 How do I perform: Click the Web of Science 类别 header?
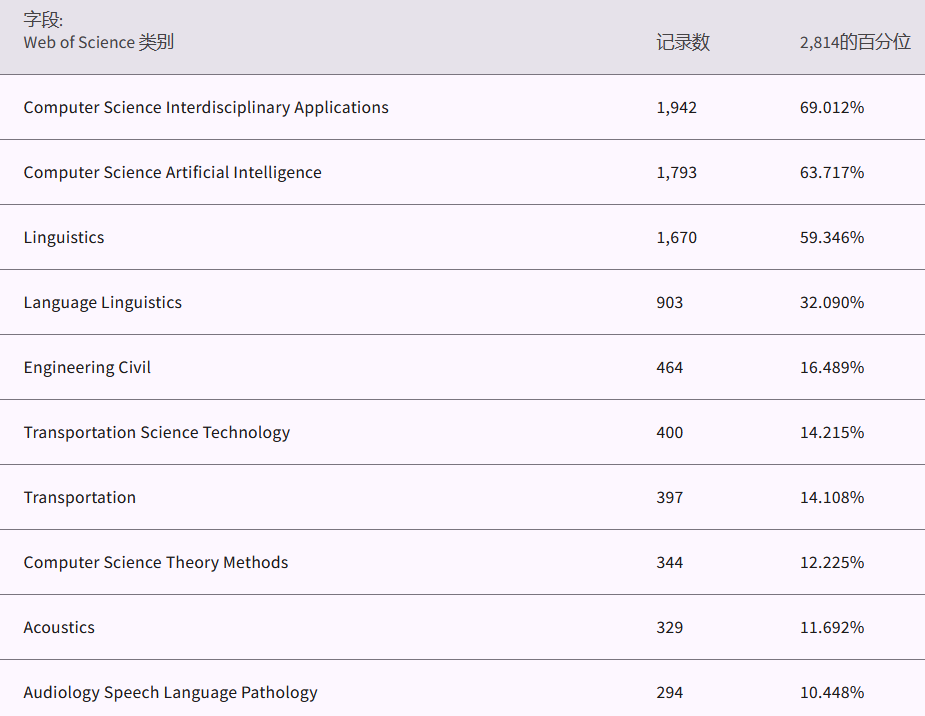pyautogui.click(x=98, y=42)
